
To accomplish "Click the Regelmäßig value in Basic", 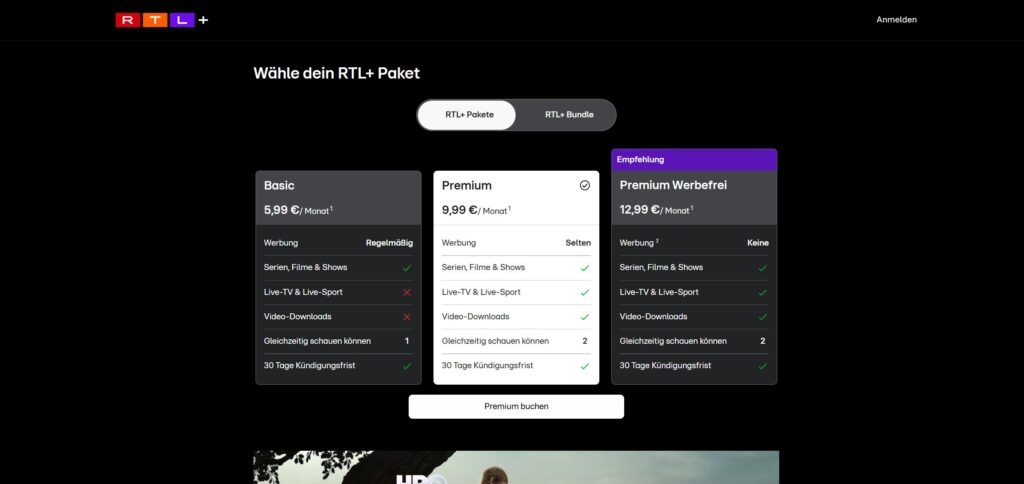I will (x=389, y=243).
